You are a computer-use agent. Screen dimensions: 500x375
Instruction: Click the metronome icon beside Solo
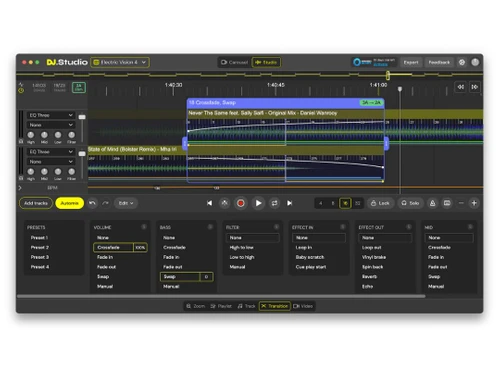coord(432,203)
